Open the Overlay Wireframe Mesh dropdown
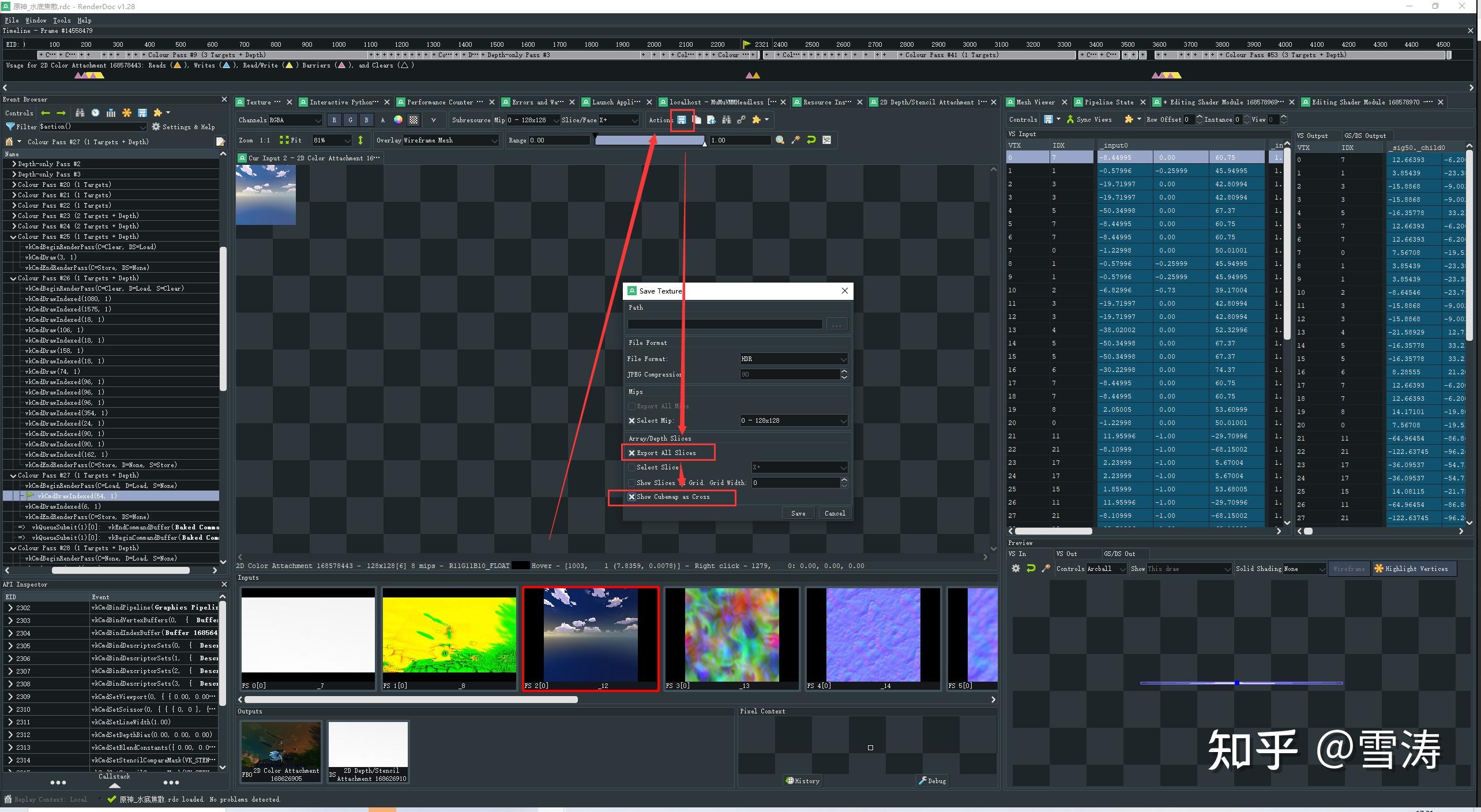The width and height of the screenshot is (1481, 812). click(450, 140)
